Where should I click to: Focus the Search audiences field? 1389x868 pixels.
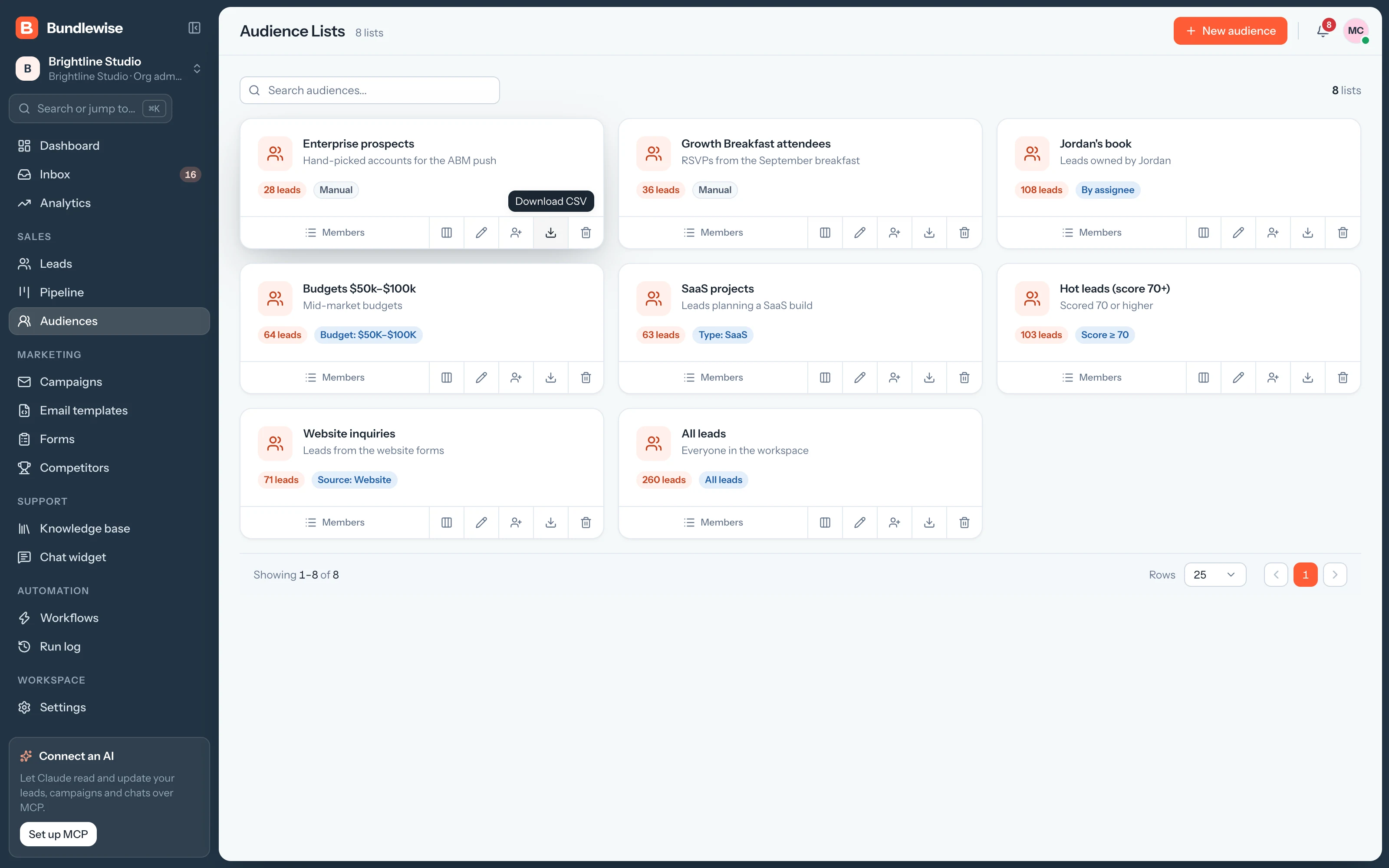point(370,90)
